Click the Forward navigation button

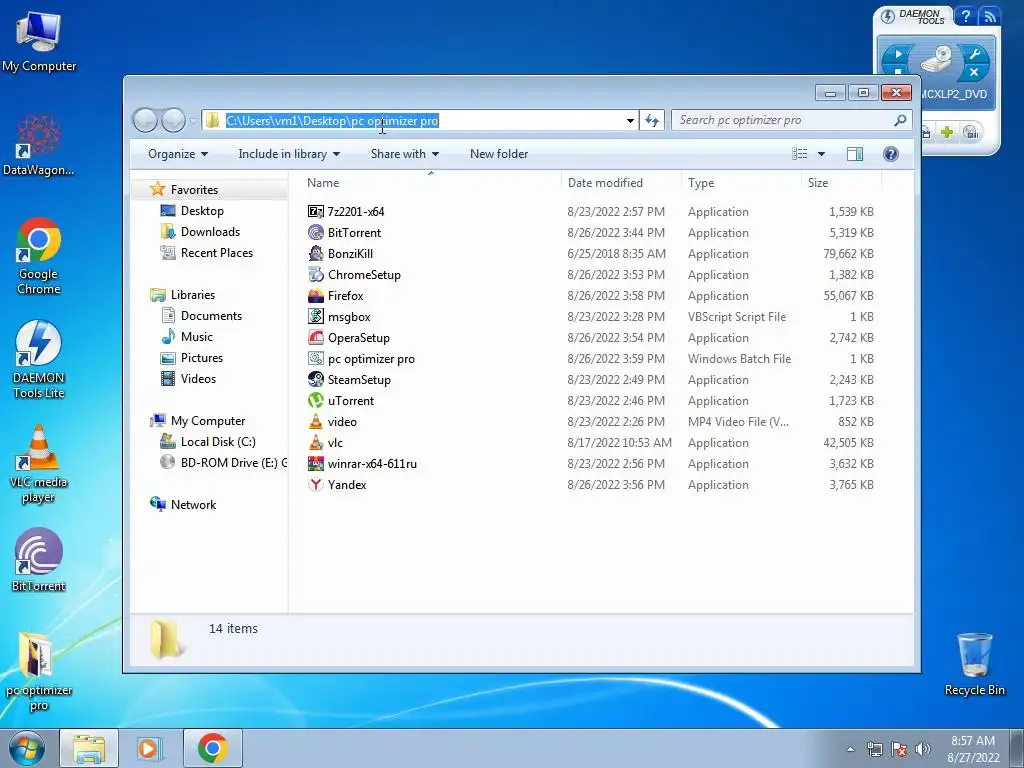173,120
